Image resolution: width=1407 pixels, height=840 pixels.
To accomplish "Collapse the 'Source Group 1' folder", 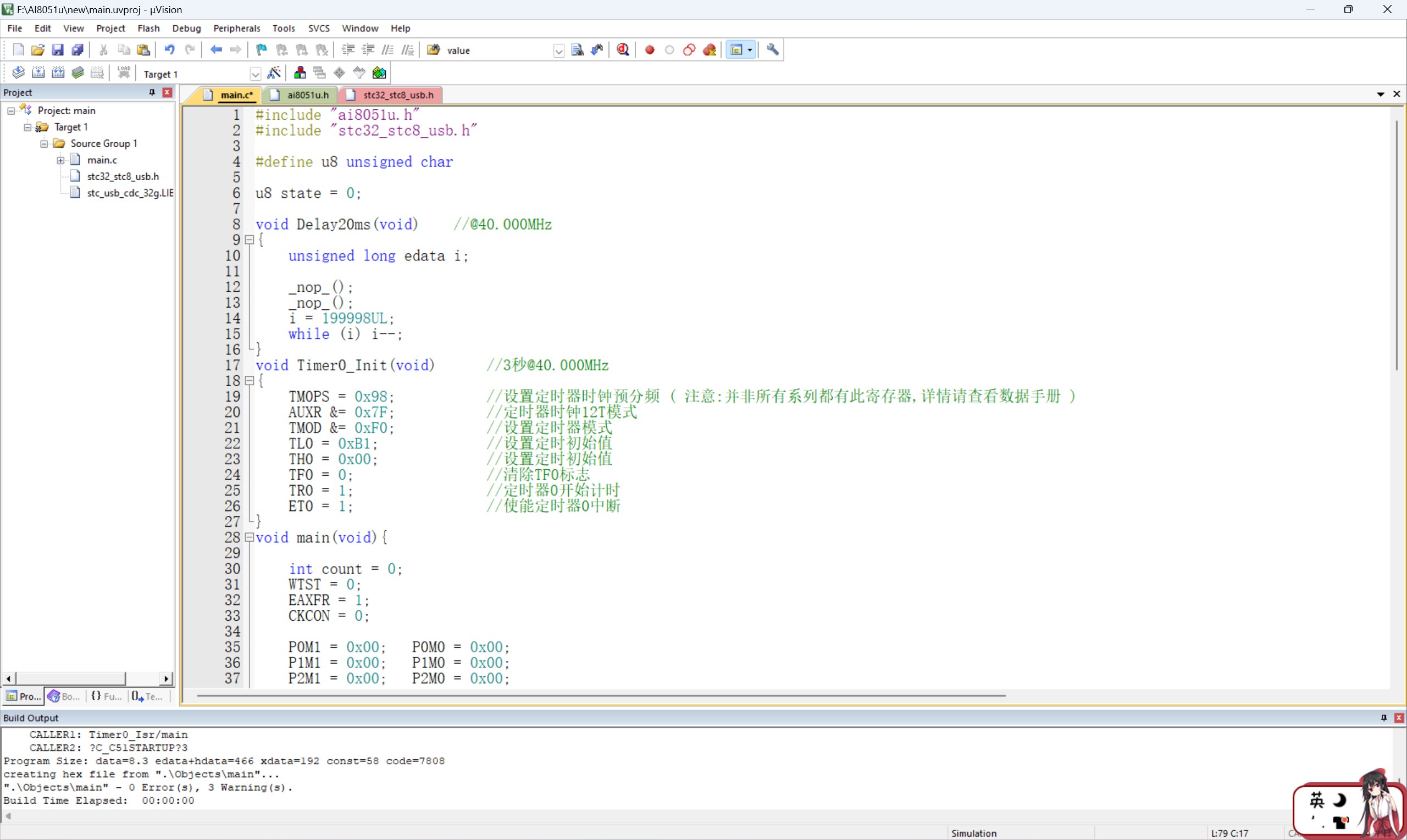I will click(x=43, y=144).
